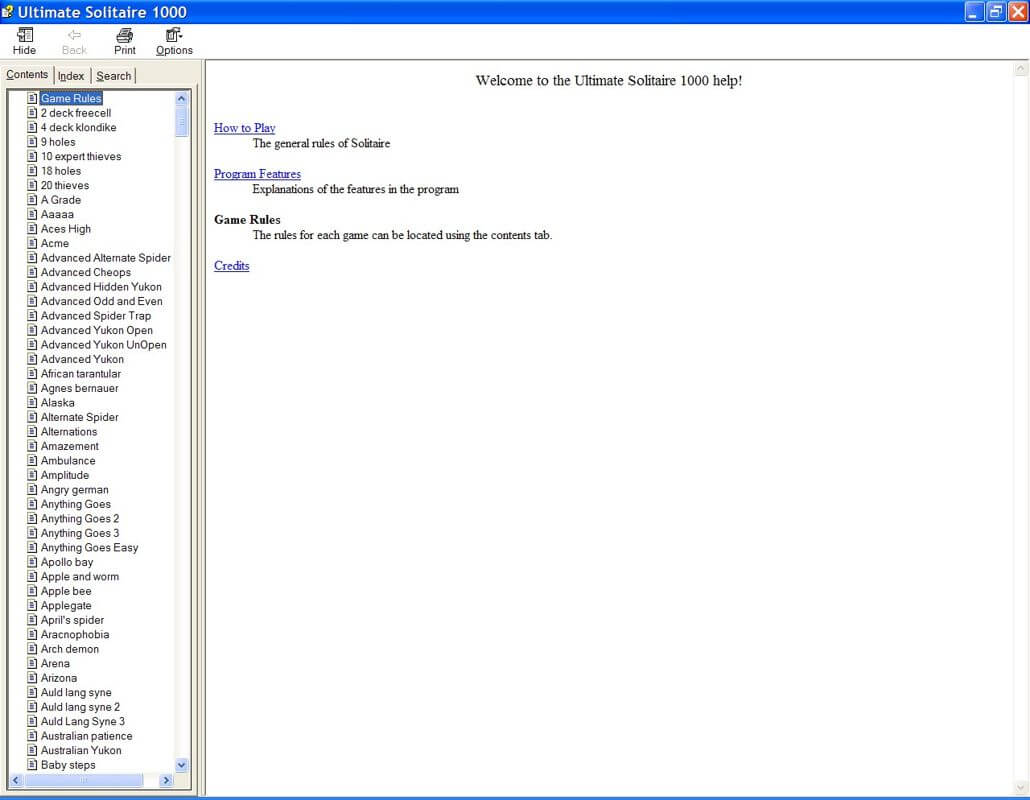The width and height of the screenshot is (1030, 800).
Task: Click the contents list scroll right arrow
Action: tap(166, 780)
